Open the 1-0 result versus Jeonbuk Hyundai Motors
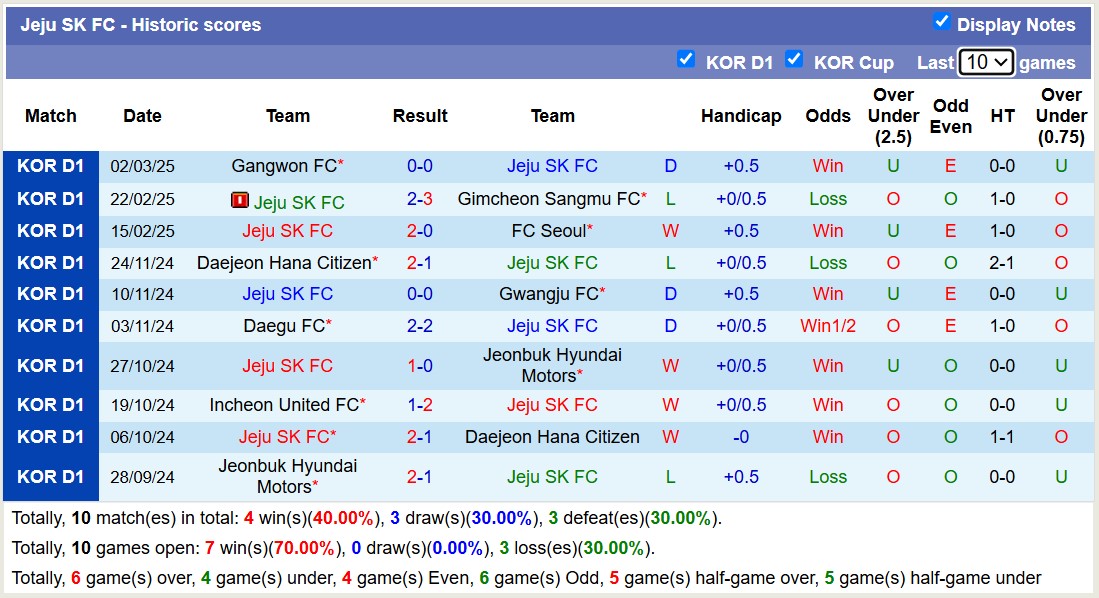This screenshot has width=1099, height=598. point(420,366)
